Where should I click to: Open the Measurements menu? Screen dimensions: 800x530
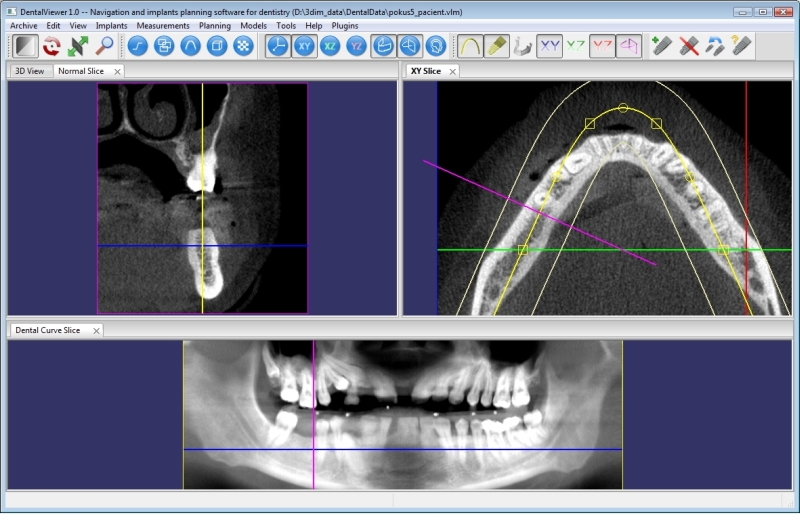[x=163, y=26]
